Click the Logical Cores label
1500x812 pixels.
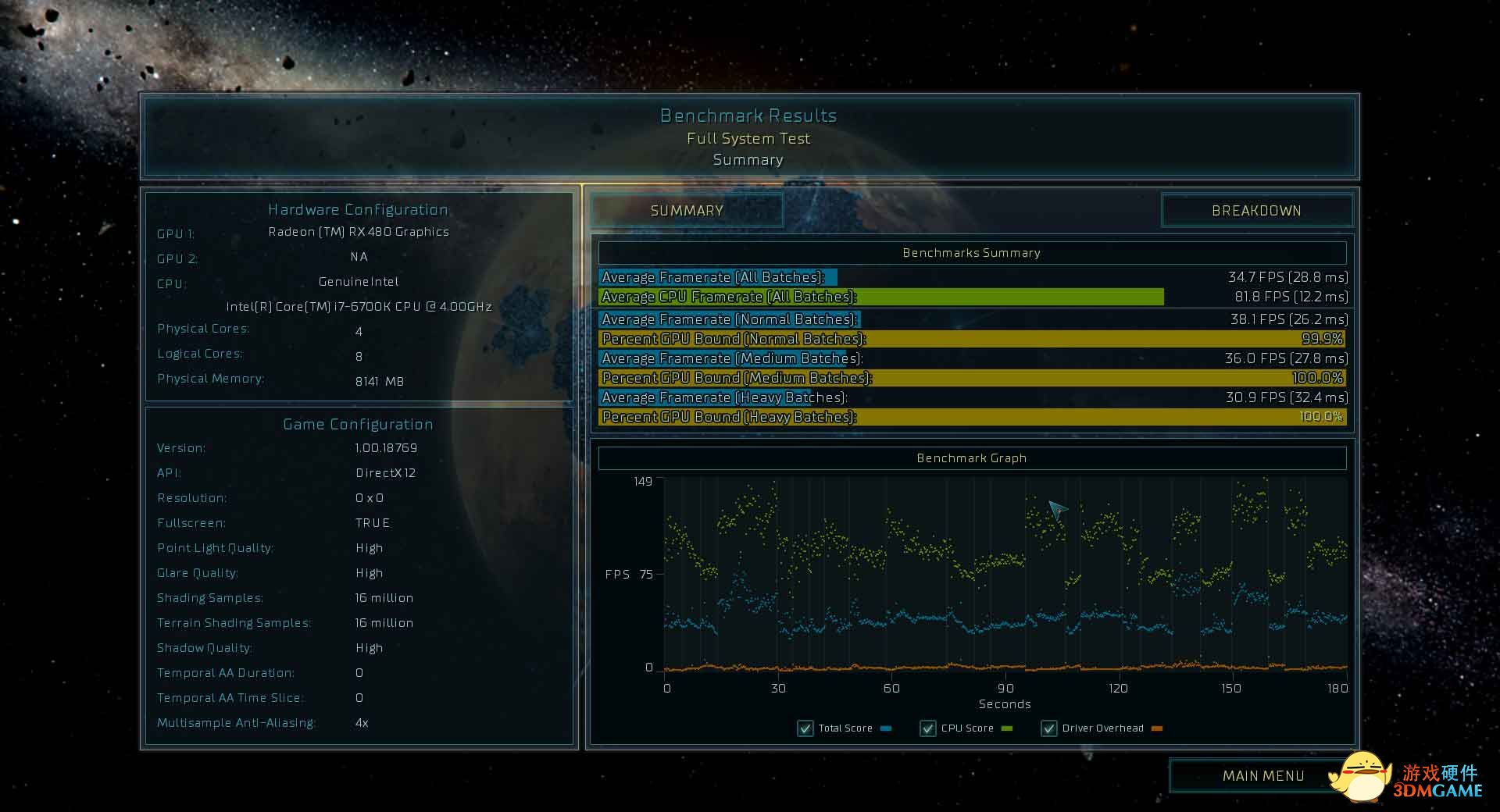point(200,354)
